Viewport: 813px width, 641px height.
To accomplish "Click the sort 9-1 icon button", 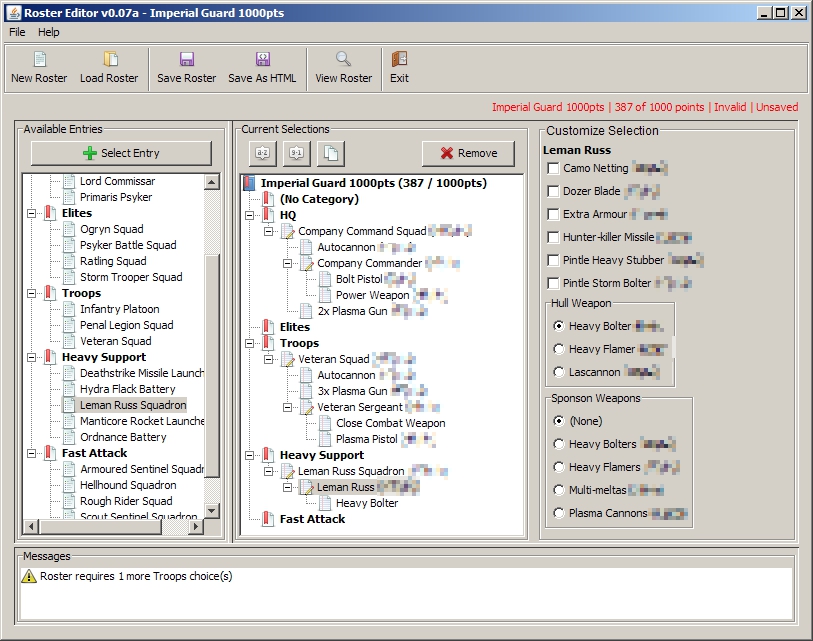I will [297, 153].
